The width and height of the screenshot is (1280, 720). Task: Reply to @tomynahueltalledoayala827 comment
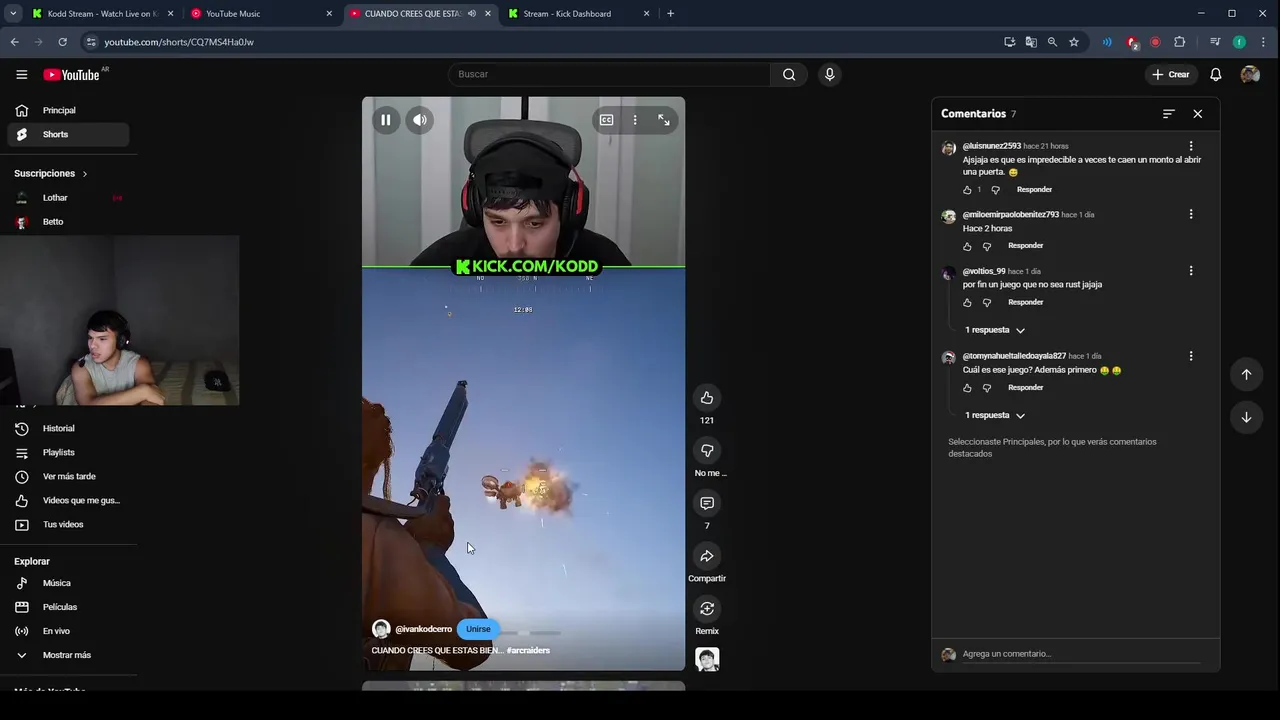[1026, 388]
